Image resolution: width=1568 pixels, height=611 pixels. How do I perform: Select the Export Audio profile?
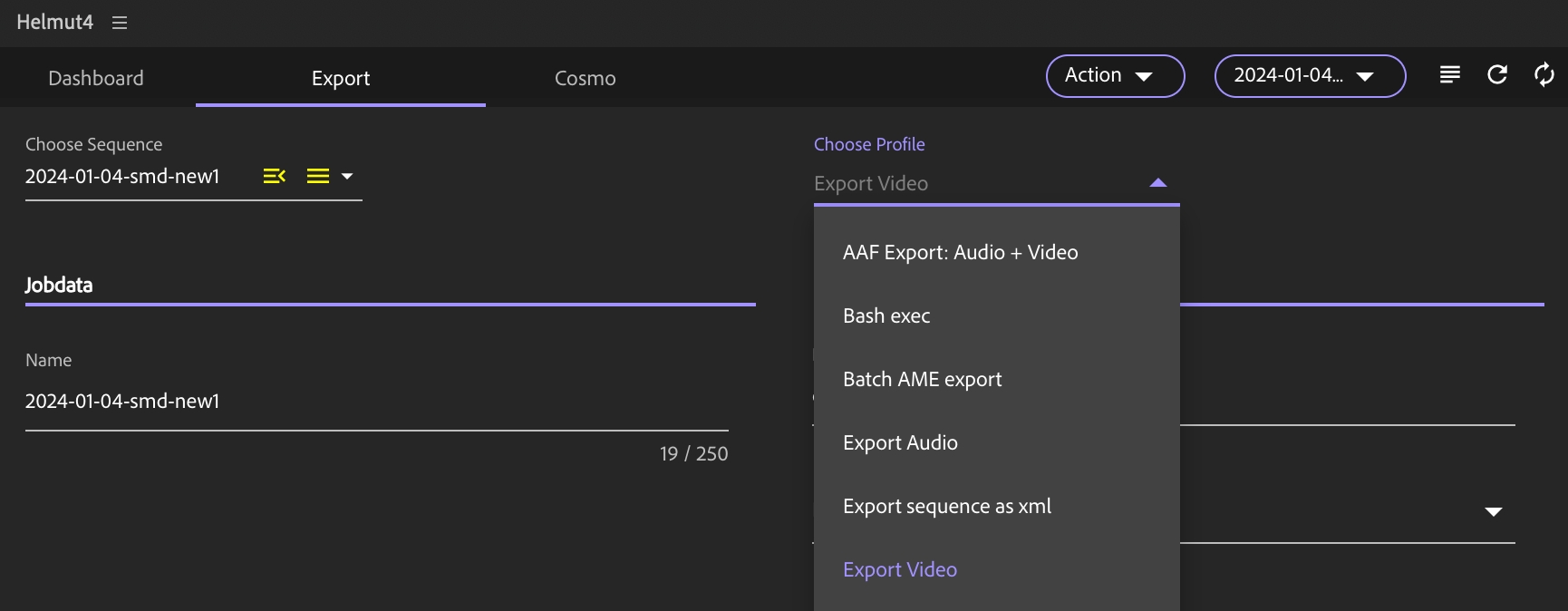pos(900,443)
